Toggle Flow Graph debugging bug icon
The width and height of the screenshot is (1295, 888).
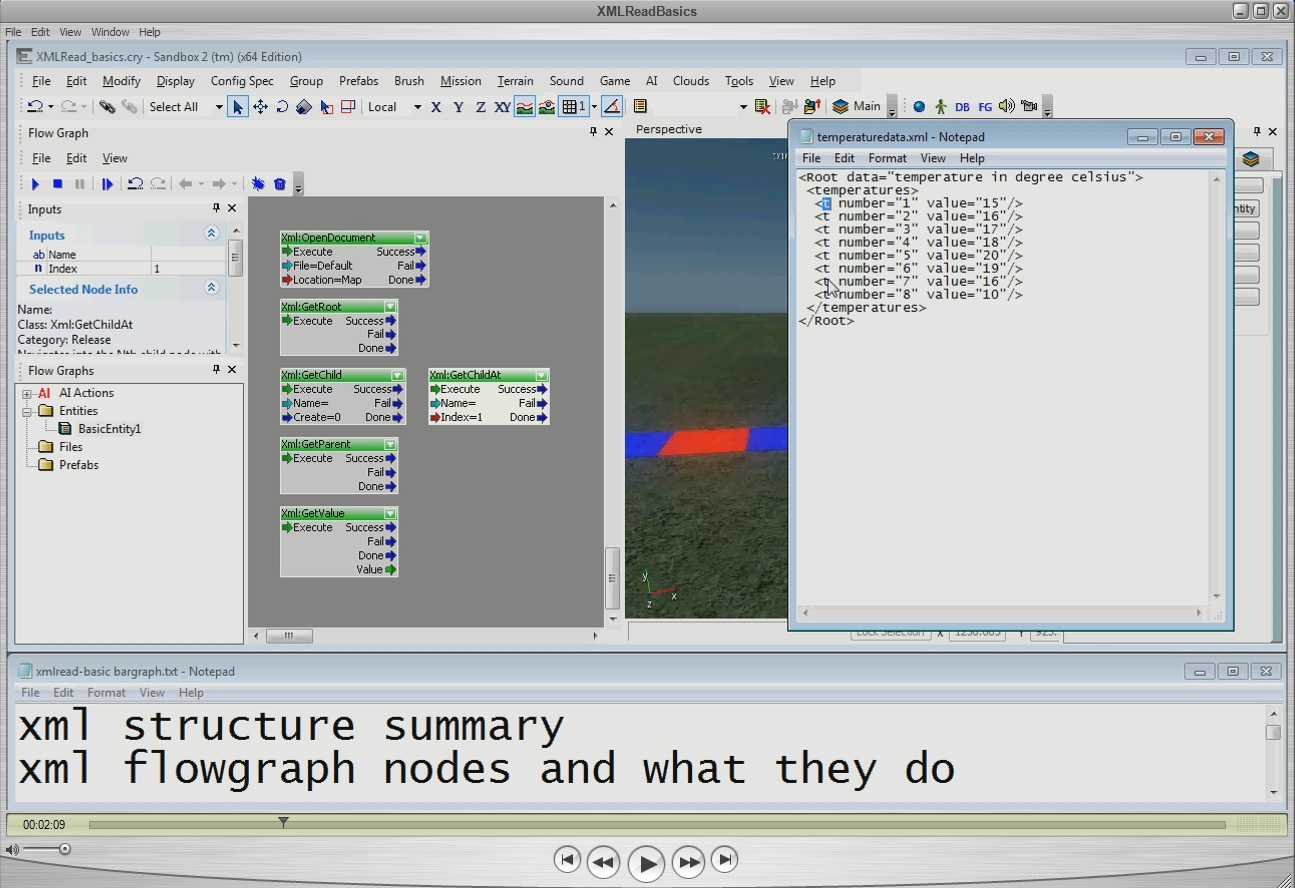click(x=258, y=184)
